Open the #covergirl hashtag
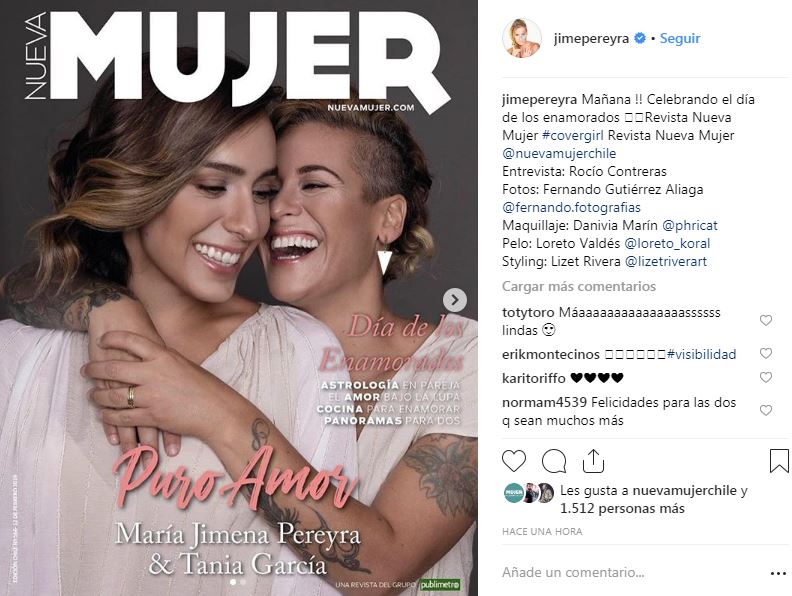This screenshot has width=792, height=596. coord(573,135)
